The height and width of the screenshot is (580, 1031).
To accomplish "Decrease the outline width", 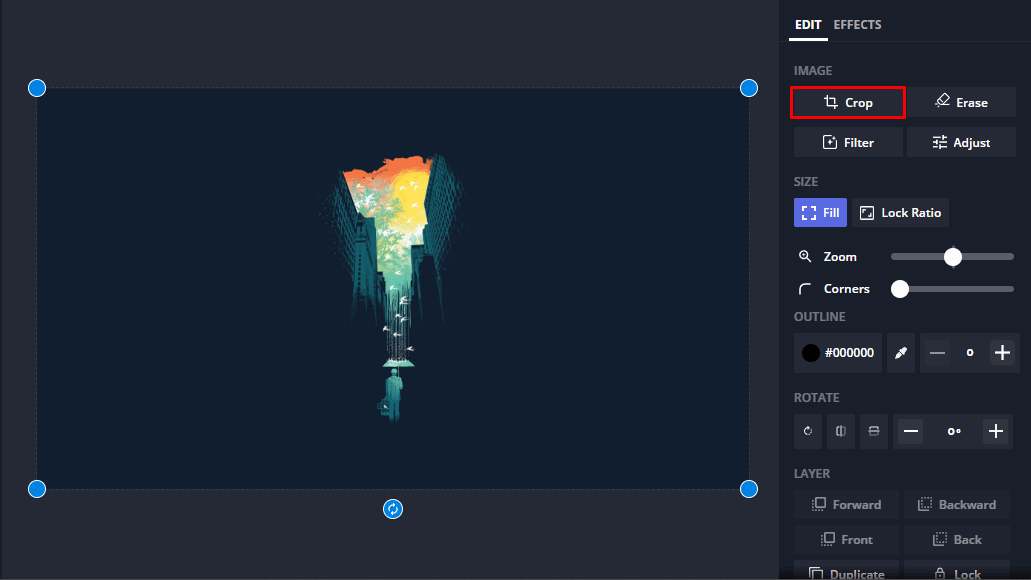I will pos(937,353).
